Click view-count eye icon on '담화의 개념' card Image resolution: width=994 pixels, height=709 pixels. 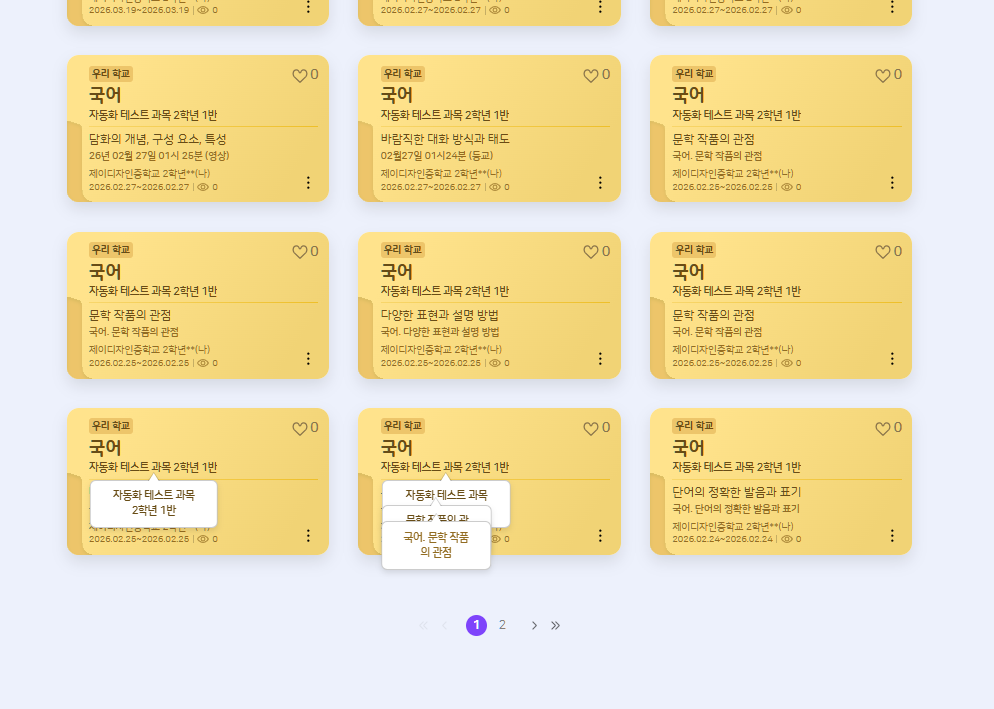click(x=203, y=187)
